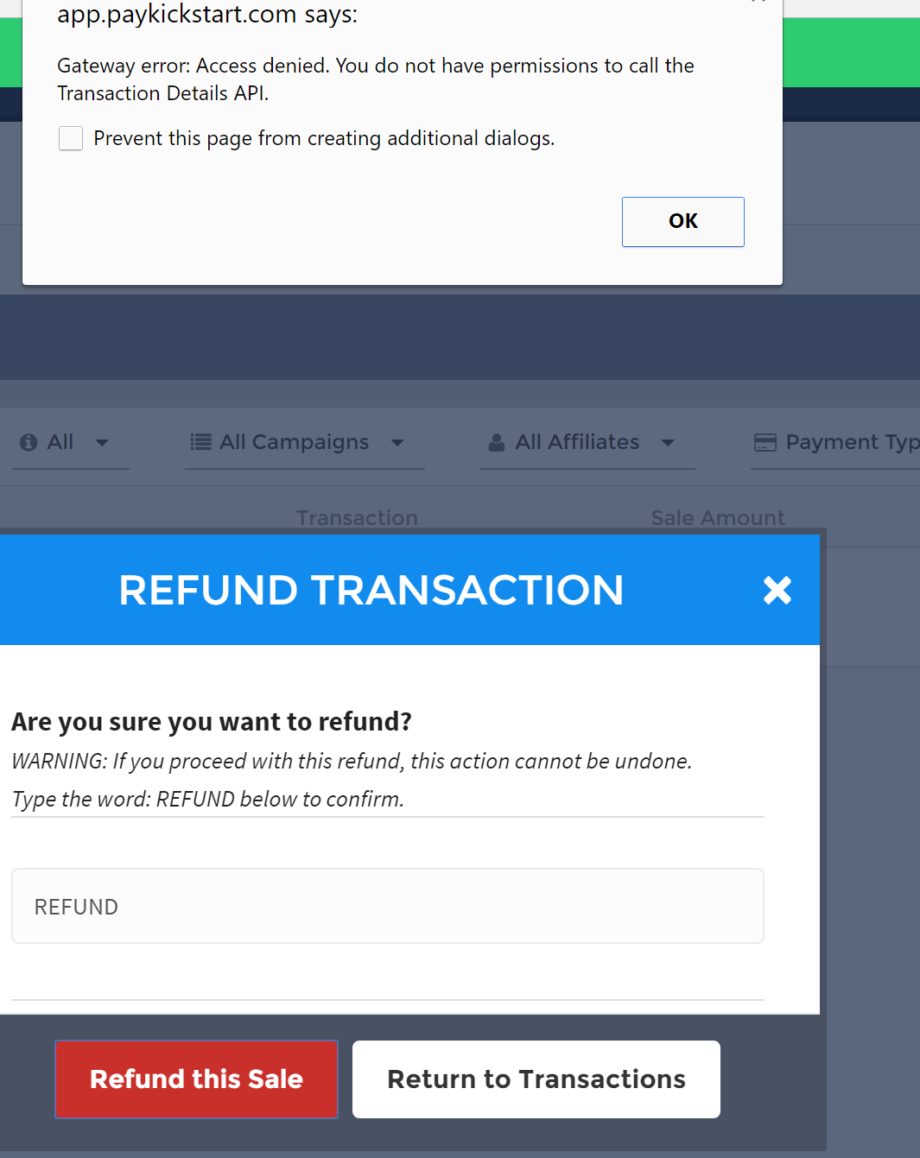920x1158 pixels.
Task: Select the All Affiliates filter label
Action: tap(577, 442)
